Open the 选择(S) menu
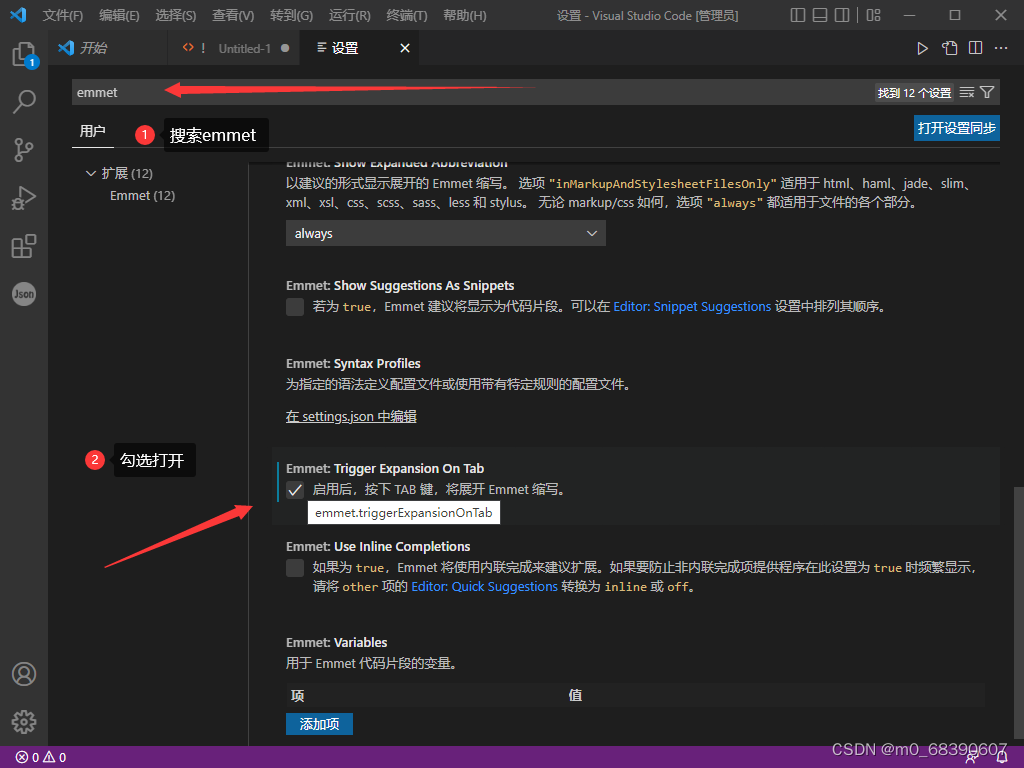 click(x=176, y=15)
